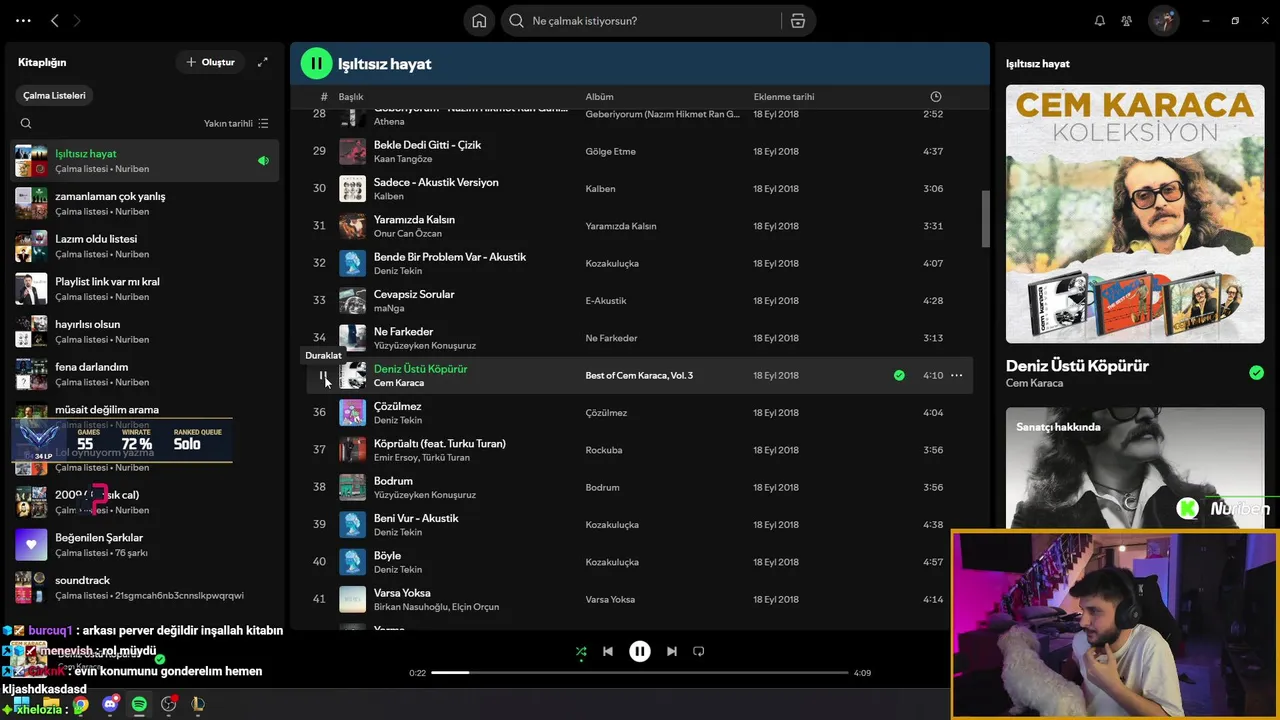Open more options for Deniz Üstü Köpürür row
Screen dimensions: 1280x720
(956, 376)
